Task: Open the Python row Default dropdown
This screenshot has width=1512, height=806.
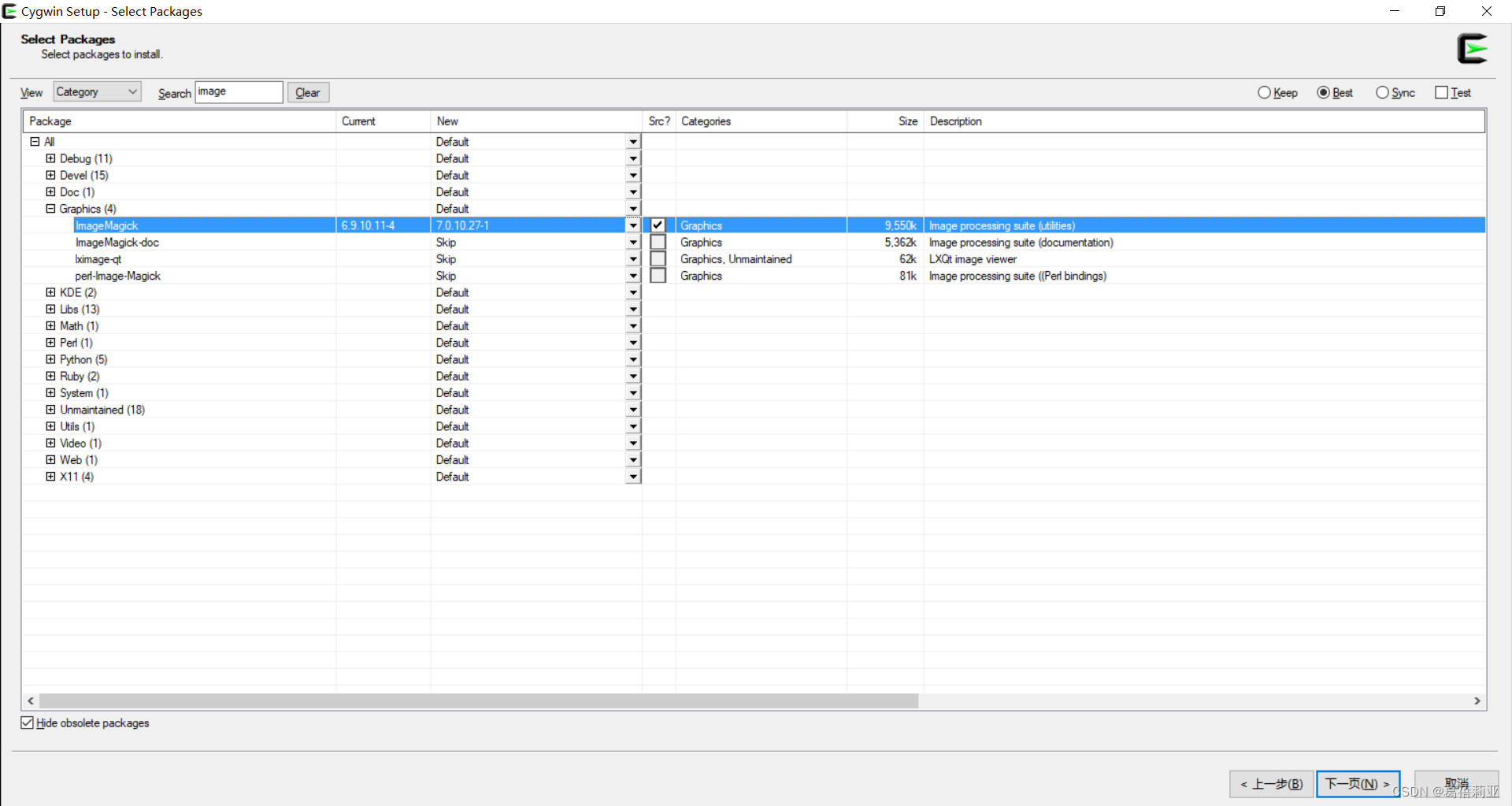Action: click(x=633, y=359)
